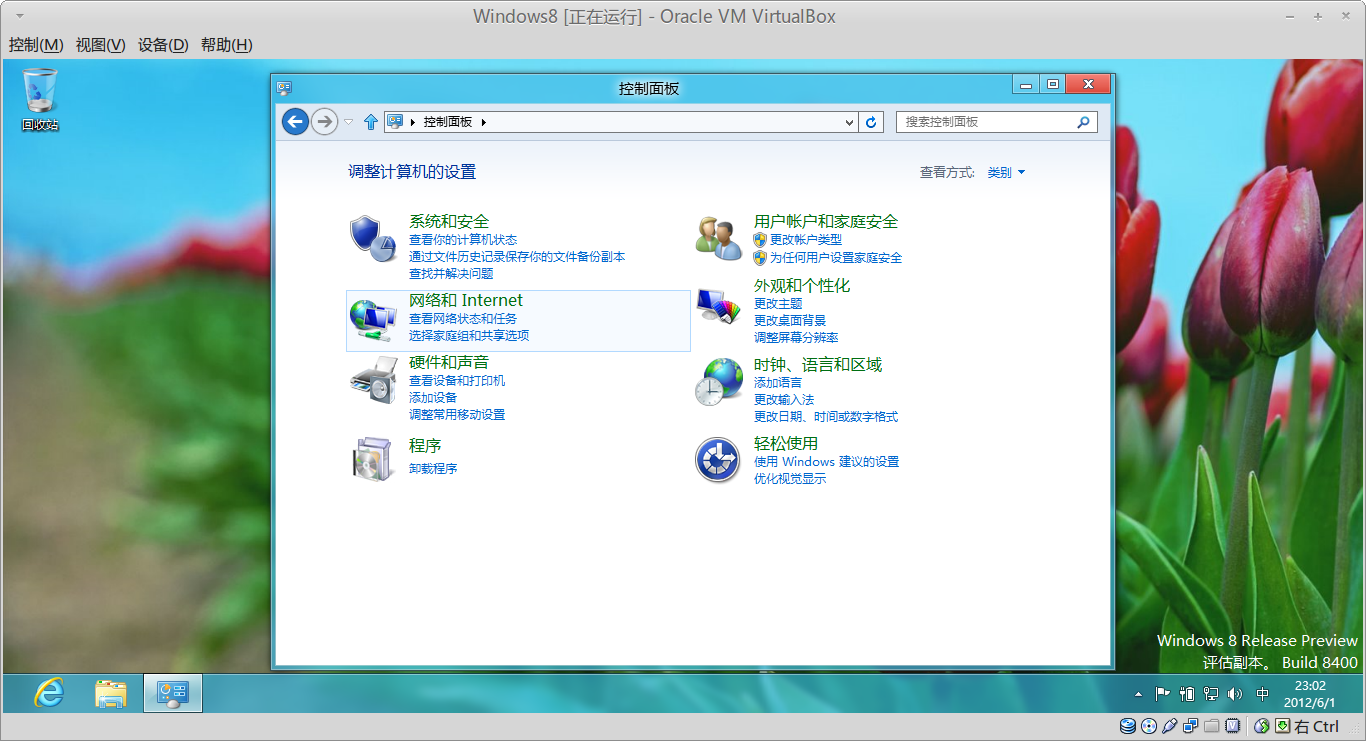Click the volume speaker tray icon

coord(1235,693)
